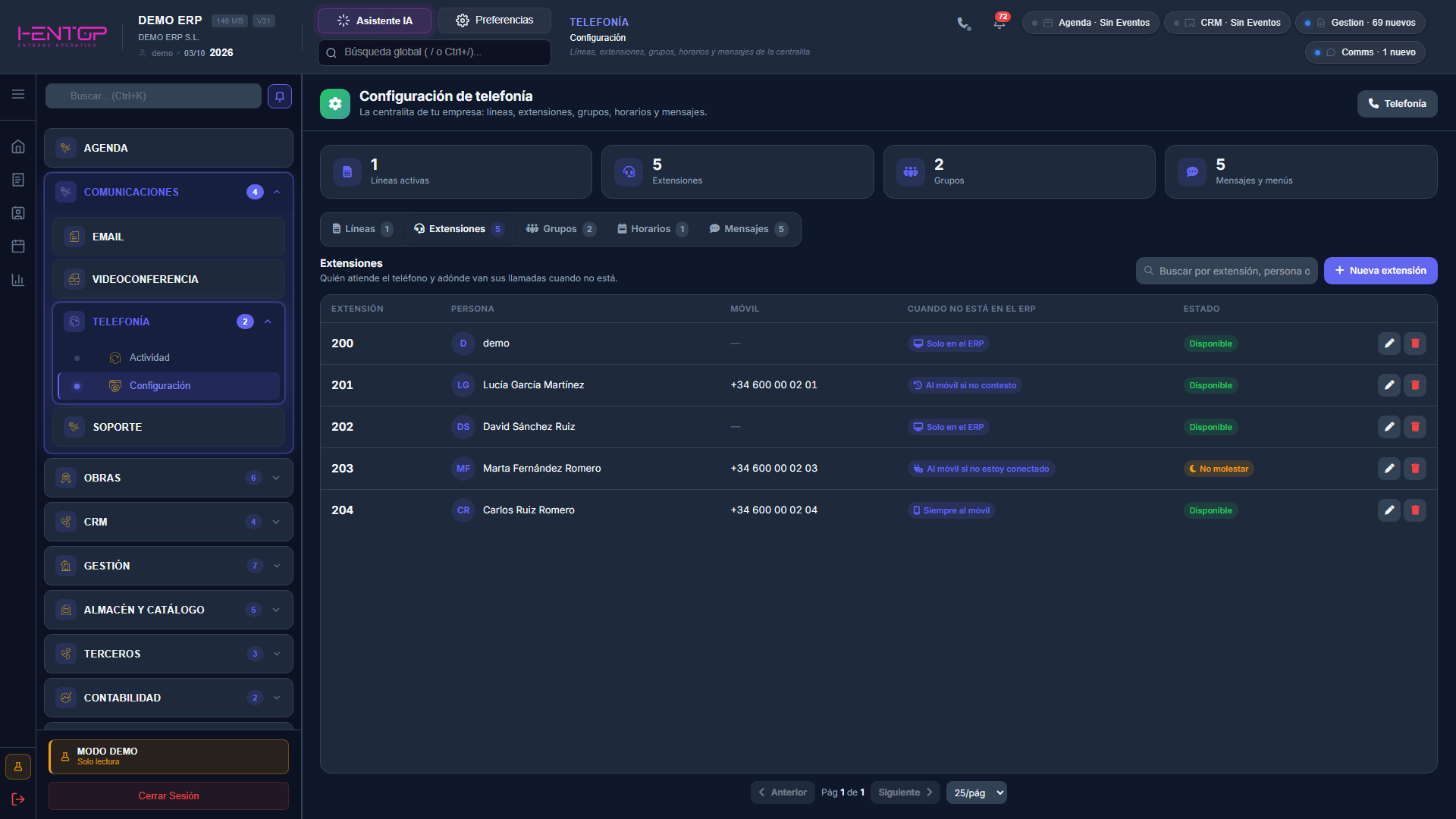The width and height of the screenshot is (1456, 819).
Task: Click the contacts icon in left rail
Action: pos(18,213)
